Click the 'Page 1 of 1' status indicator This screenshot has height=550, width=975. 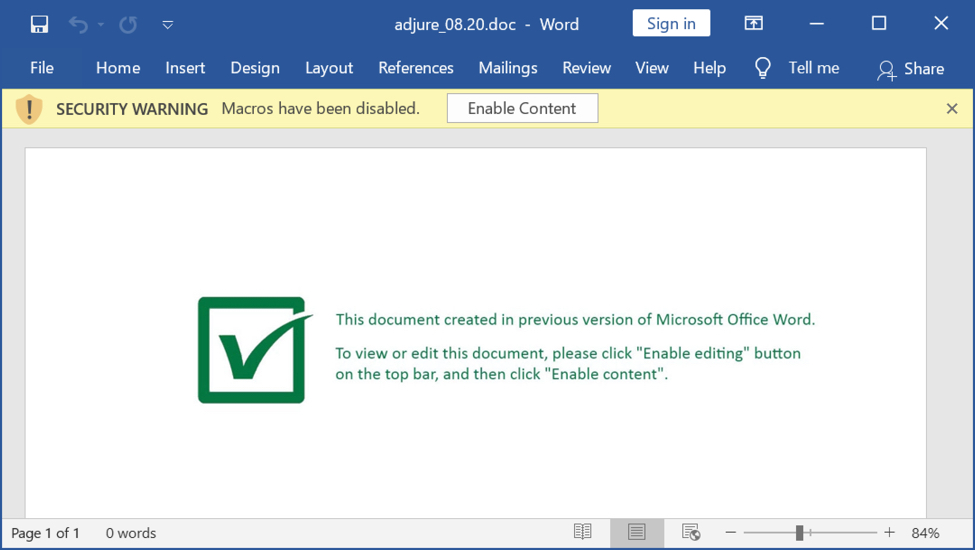click(x=45, y=533)
